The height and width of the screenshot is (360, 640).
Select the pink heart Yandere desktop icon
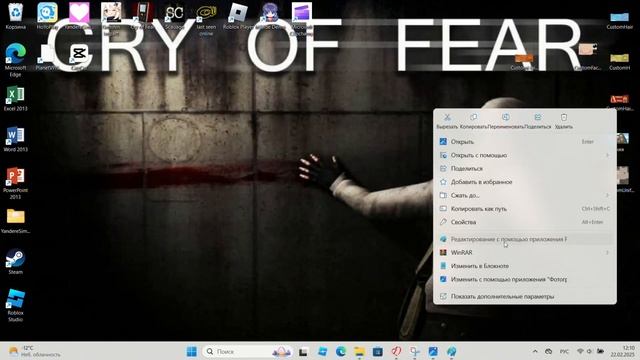click(x=79, y=16)
